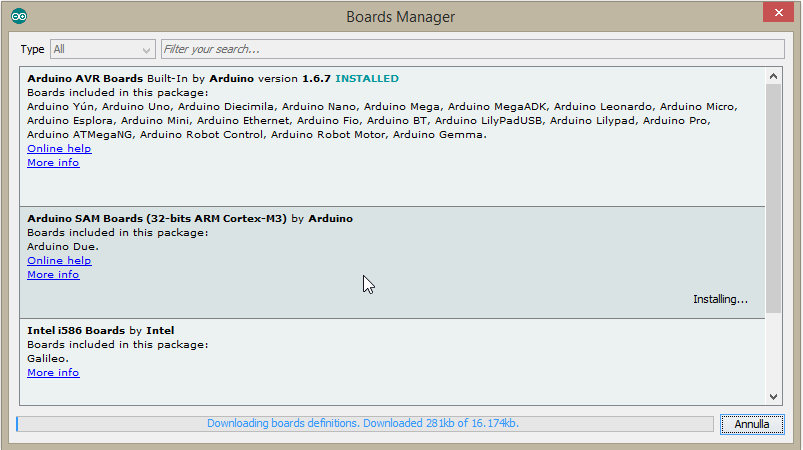Viewport: 803px width, 450px height.
Task: Select the Arduino AVR Boards package entry
Action: click(x=392, y=137)
